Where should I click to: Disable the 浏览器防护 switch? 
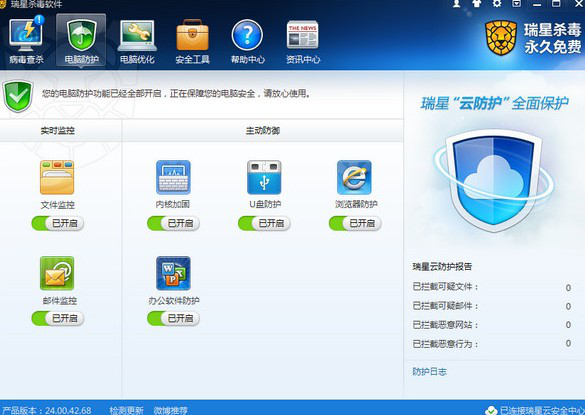(x=355, y=223)
